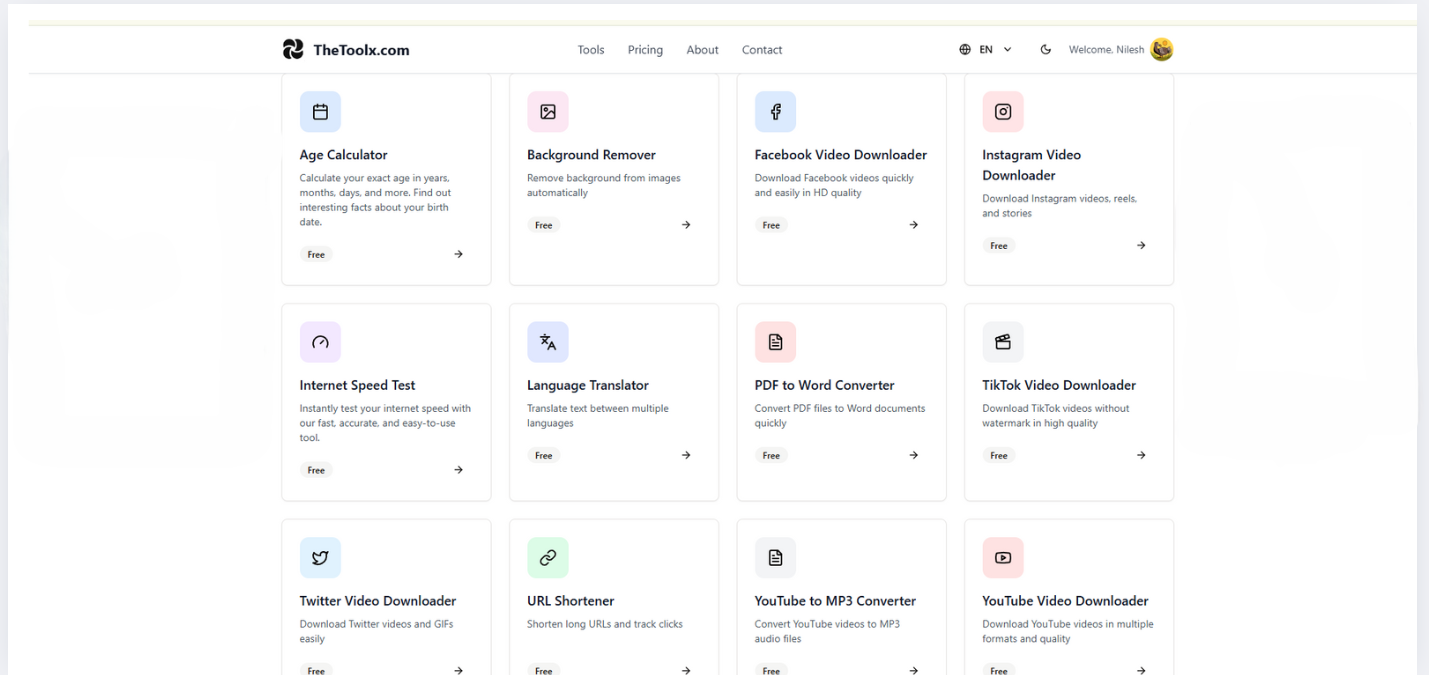Click the URL Shortener chain link icon
The height and width of the screenshot is (675, 1429).
coord(548,558)
